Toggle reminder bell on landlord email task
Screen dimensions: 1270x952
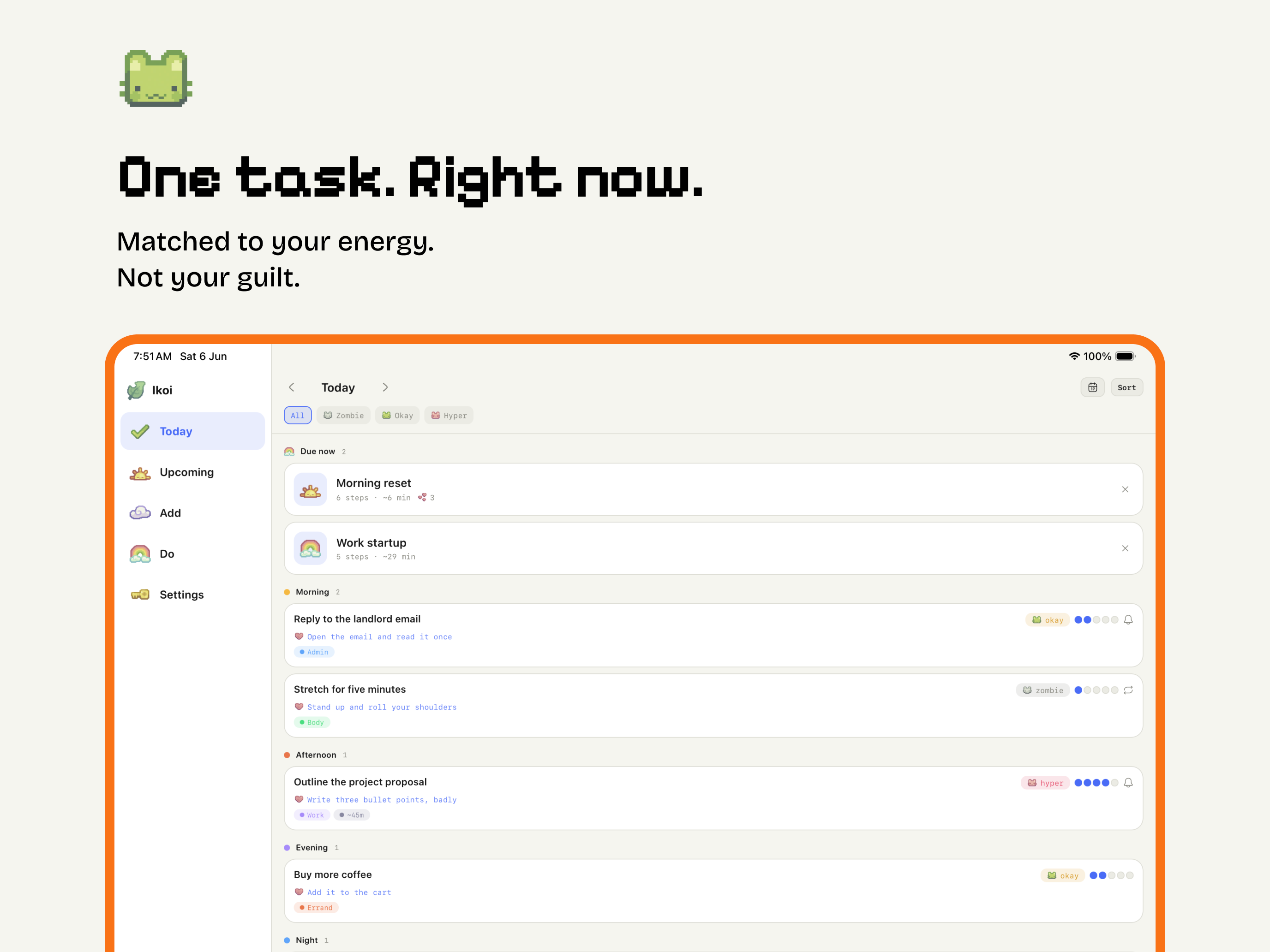pos(1128,620)
